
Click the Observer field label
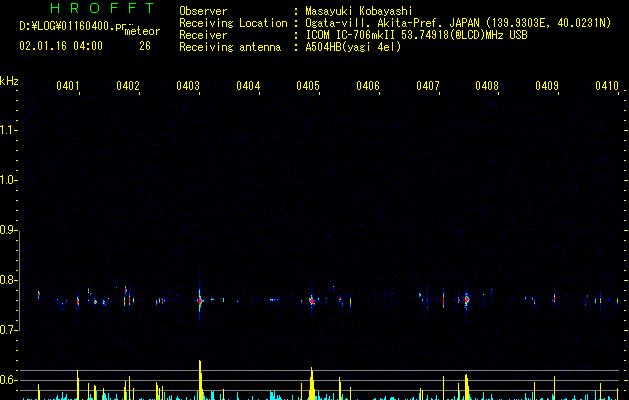pos(203,11)
